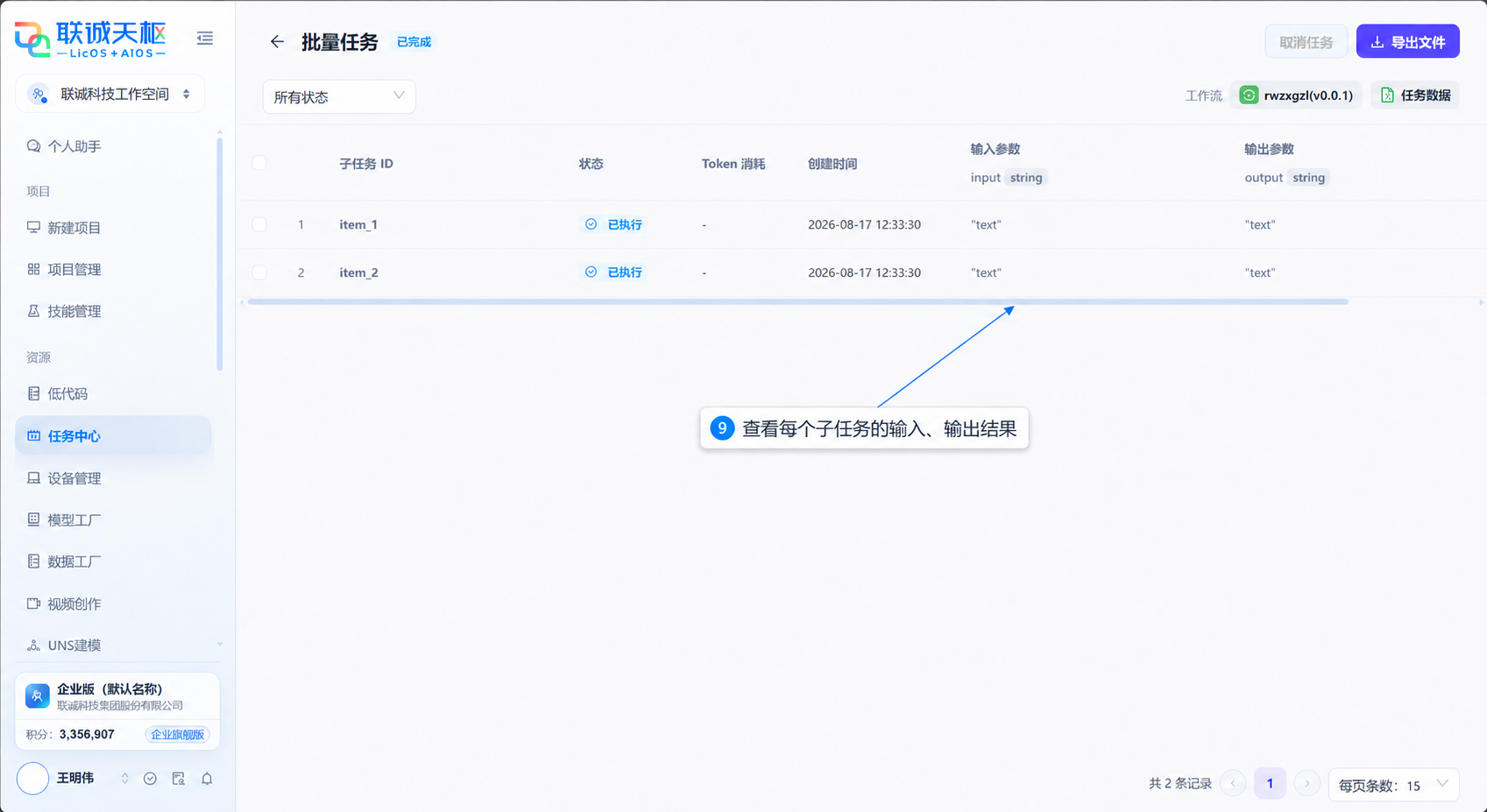Image resolution: width=1487 pixels, height=812 pixels.
Task: Click the item_2 subtask ID cell
Action: pyautogui.click(x=358, y=272)
